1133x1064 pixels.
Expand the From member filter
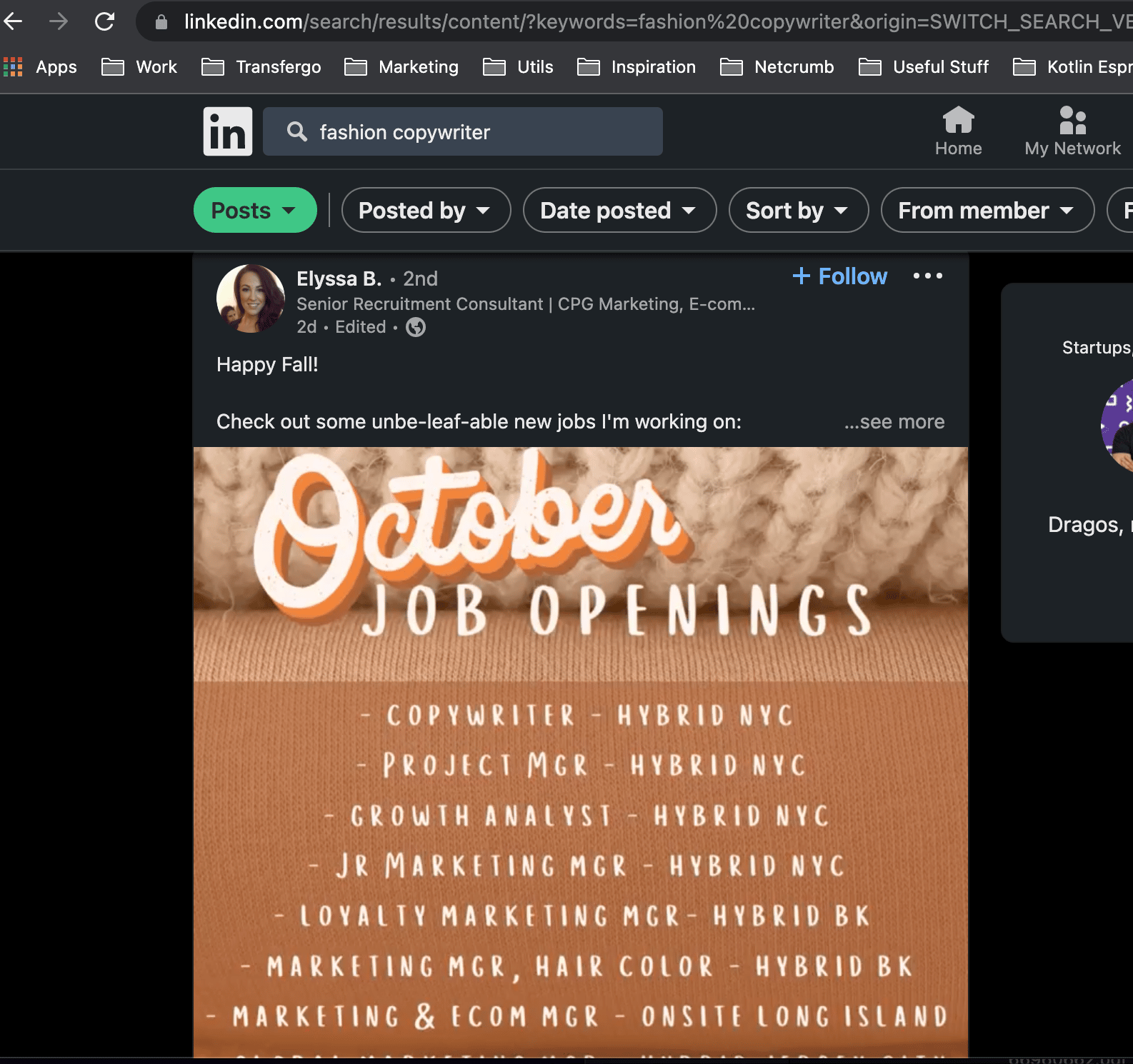[x=987, y=211]
